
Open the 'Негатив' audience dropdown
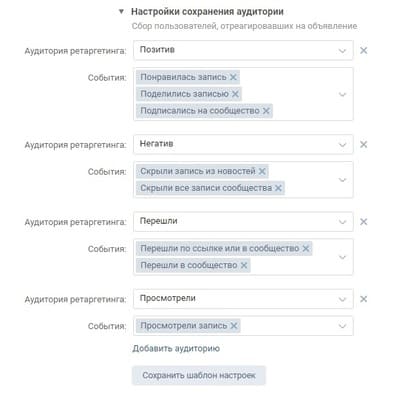[x=243, y=144]
